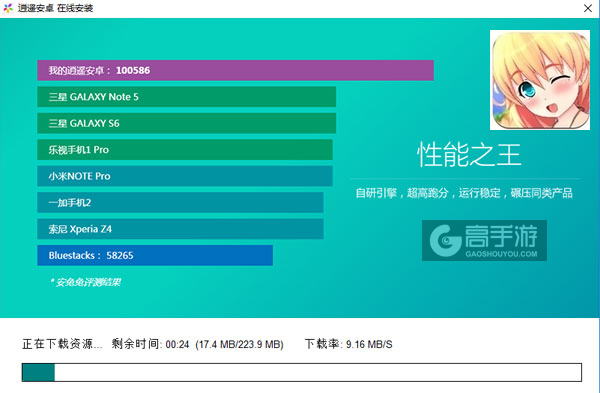Select the 三星 GALAXY Note 5 bar
600x393 pixels.
click(186, 97)
